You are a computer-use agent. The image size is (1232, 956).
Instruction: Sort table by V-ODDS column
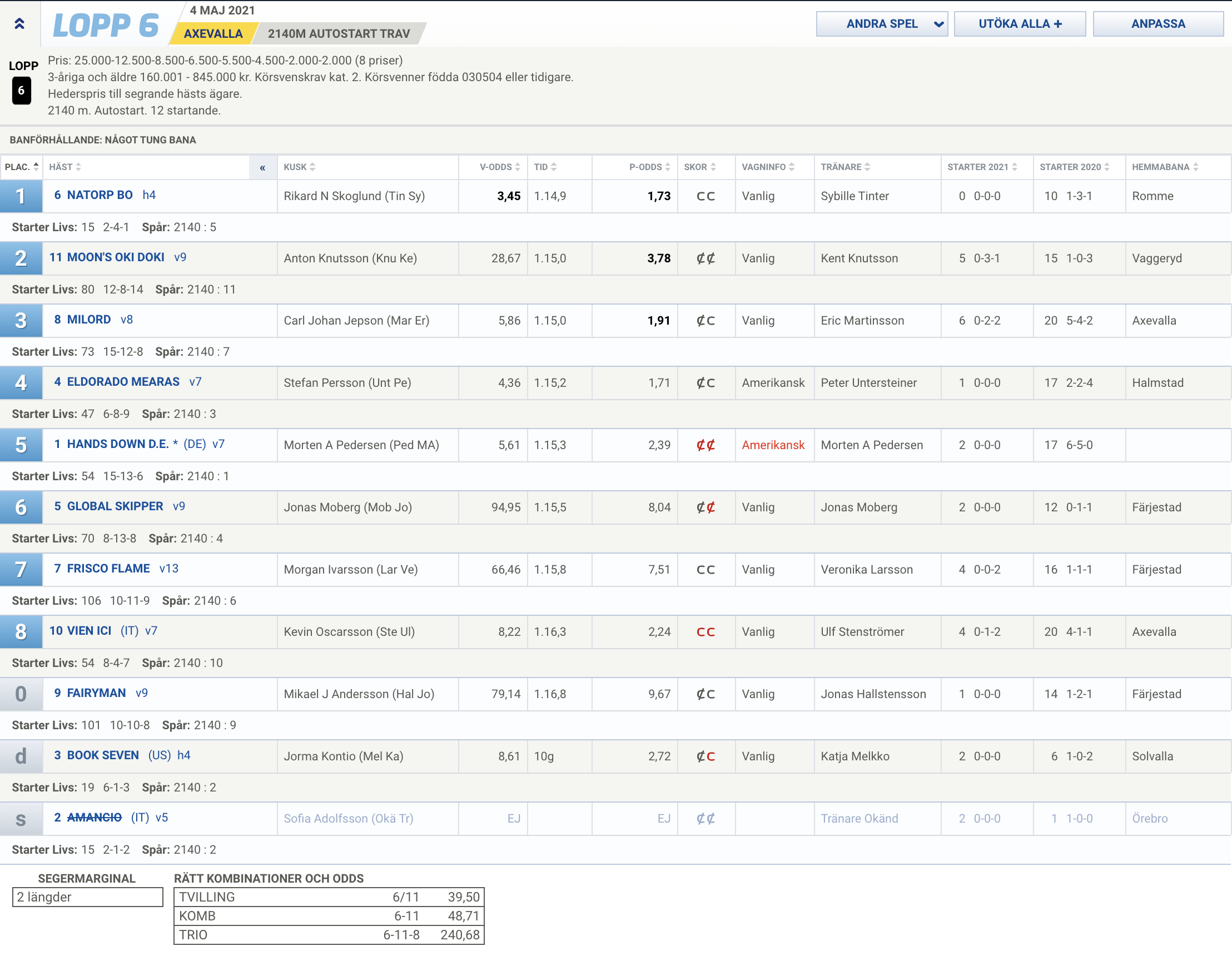[x=500, y=167]
